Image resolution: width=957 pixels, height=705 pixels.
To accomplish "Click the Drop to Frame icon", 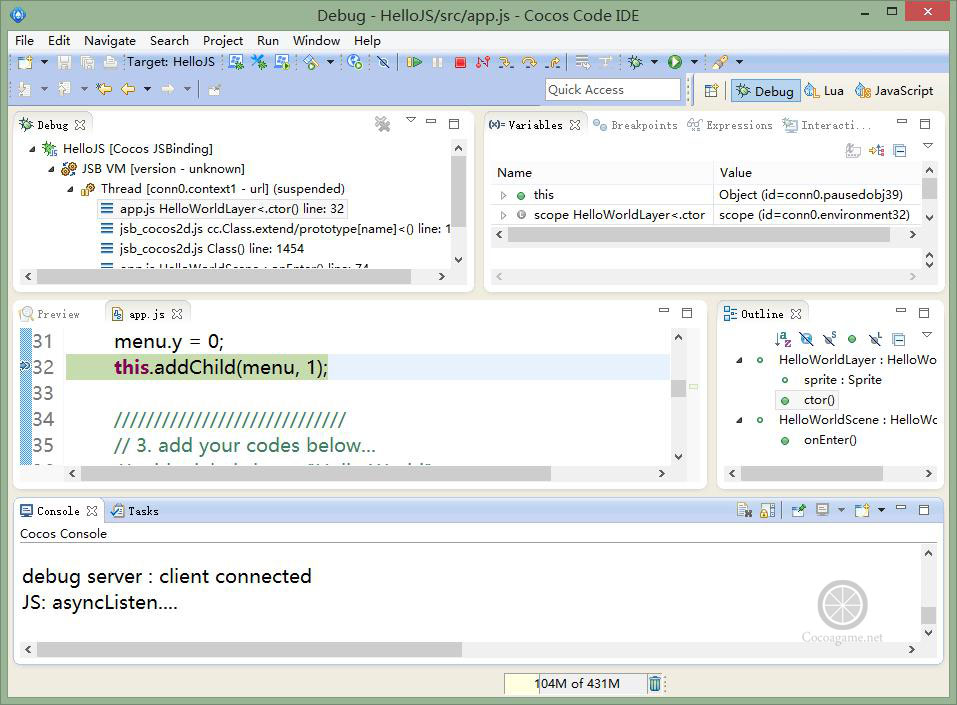I will [x=582, y=62].
